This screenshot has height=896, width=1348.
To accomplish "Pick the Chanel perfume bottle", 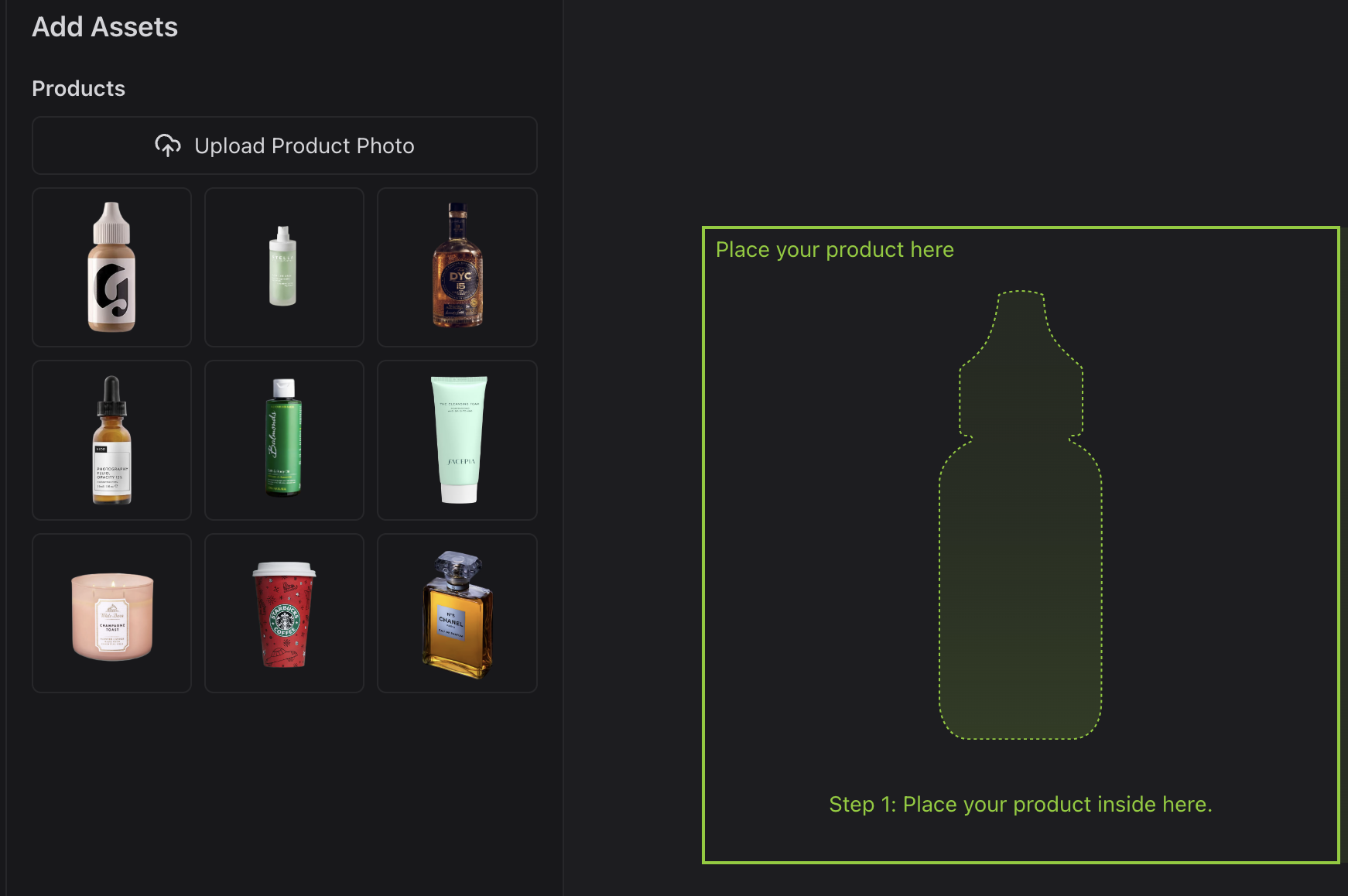I will point(457,613).
